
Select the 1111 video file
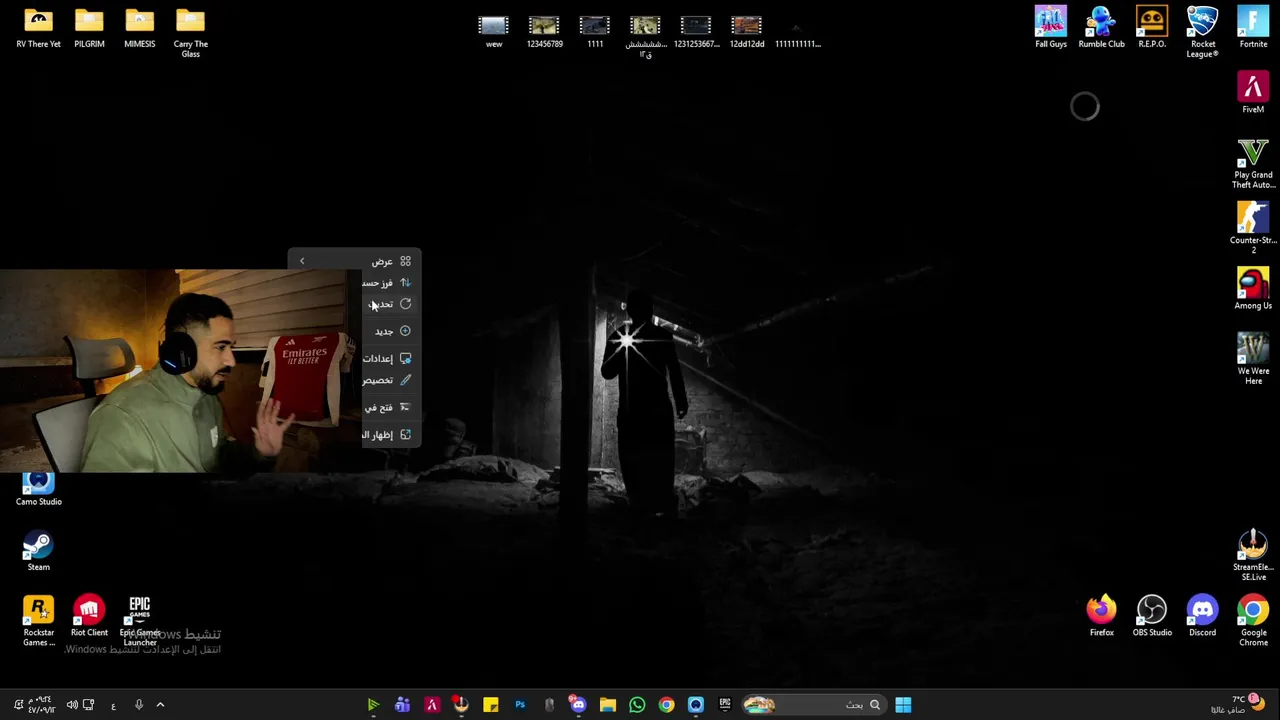point(595,31)
